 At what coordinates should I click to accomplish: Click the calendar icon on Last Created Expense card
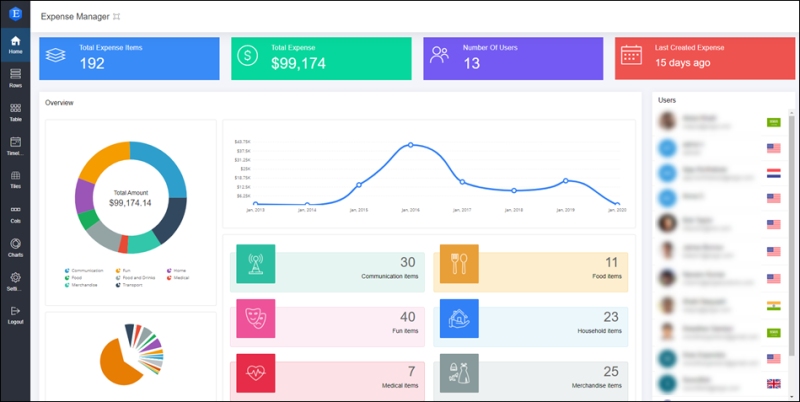(631, 55)
